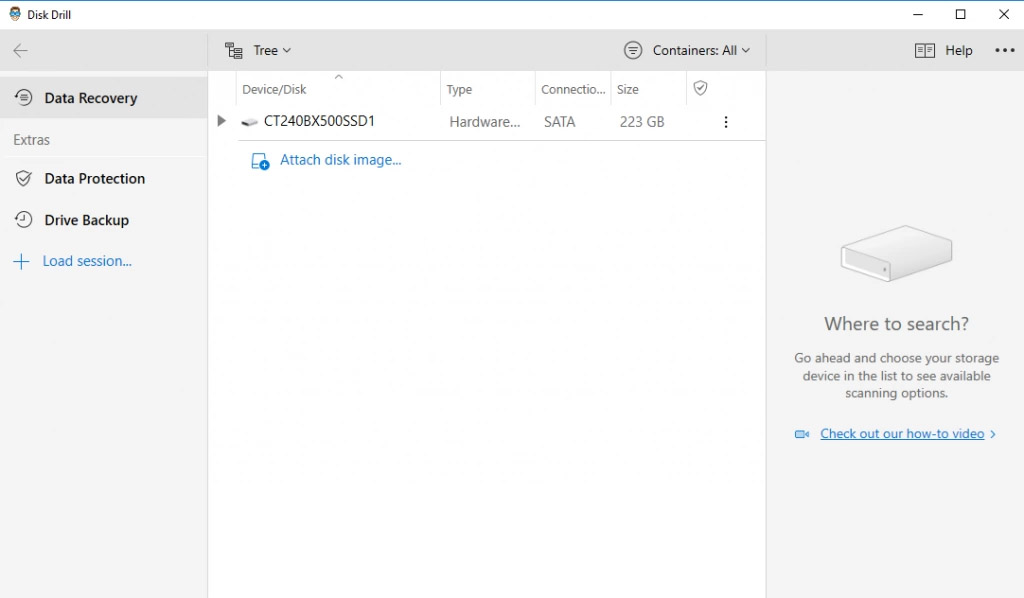This screenshot has height=598, width=1024.
Task: Sort by the Device/Disk column header
Action: pos(274,89)
